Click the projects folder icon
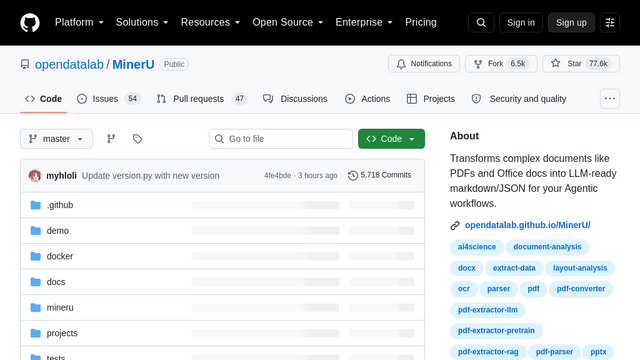Screen dimensions: 640x360 pyautogui.click(x=36, y=333)
